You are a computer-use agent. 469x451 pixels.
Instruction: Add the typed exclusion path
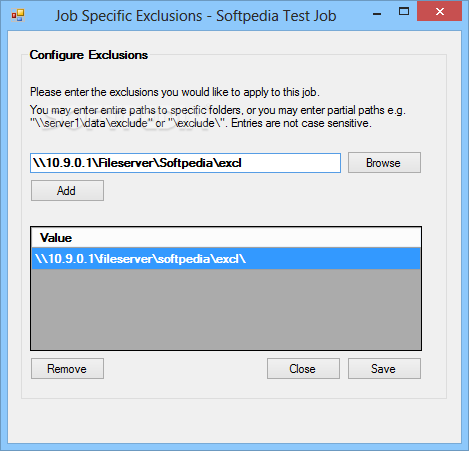click(67, 191)
